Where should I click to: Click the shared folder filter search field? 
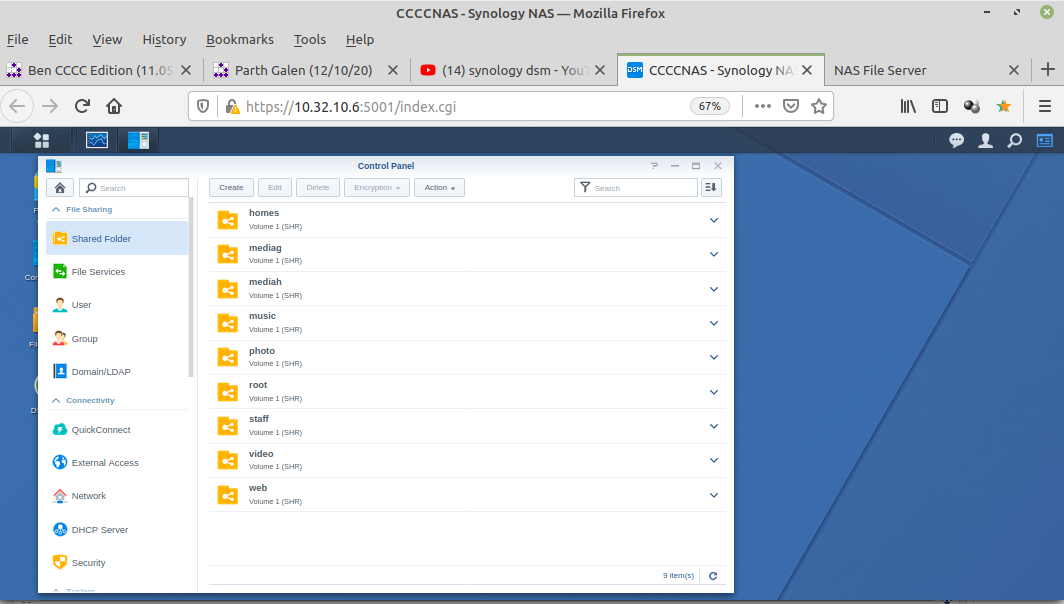point(642,187)
